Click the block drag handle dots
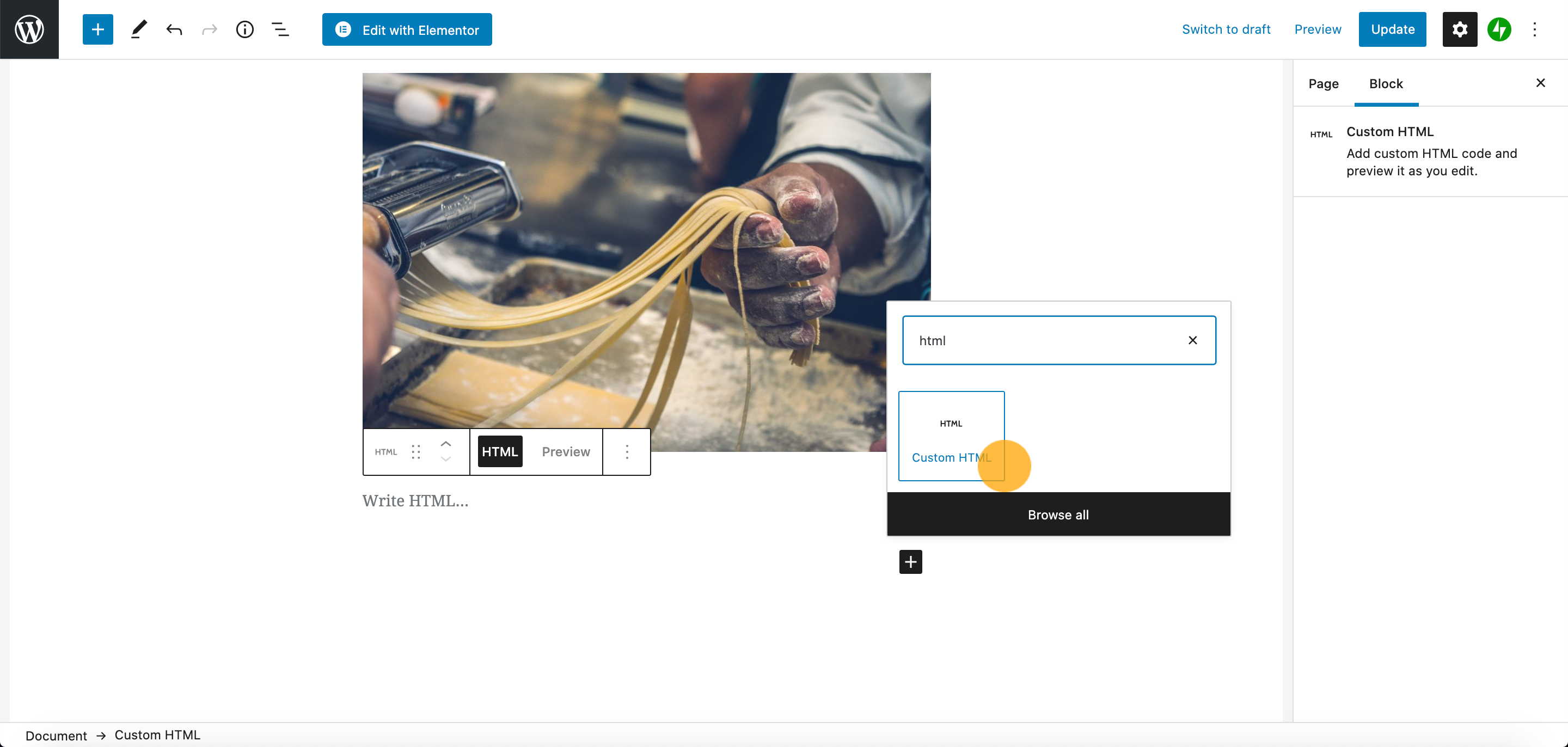The image size is (1568, 747). click(x=416, y=452)
